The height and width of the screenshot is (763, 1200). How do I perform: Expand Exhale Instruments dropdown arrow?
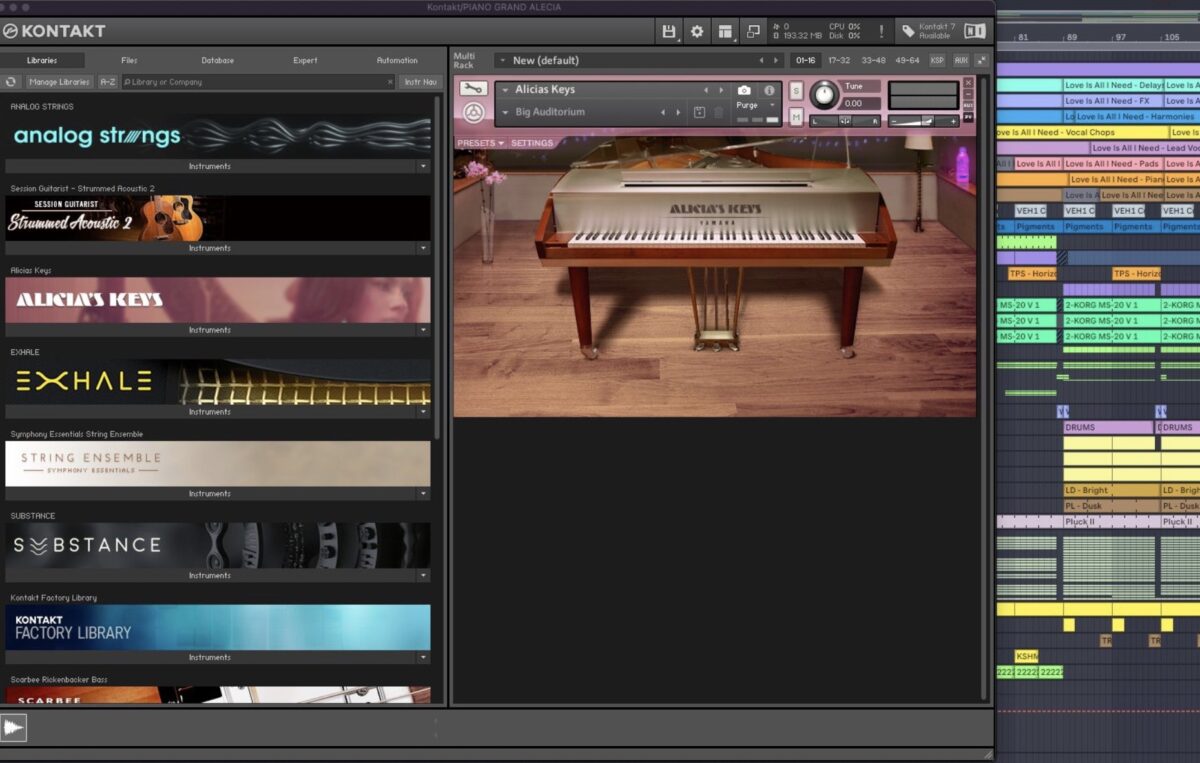click(x=423, y=412)
